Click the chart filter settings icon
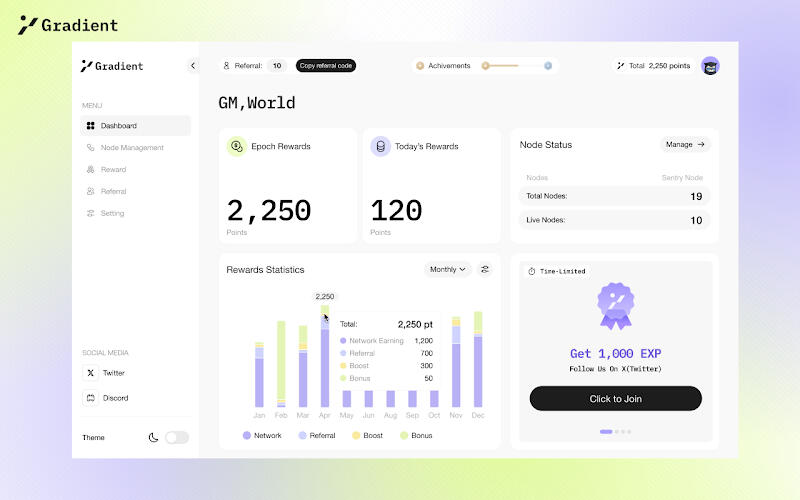 [485, 269]
